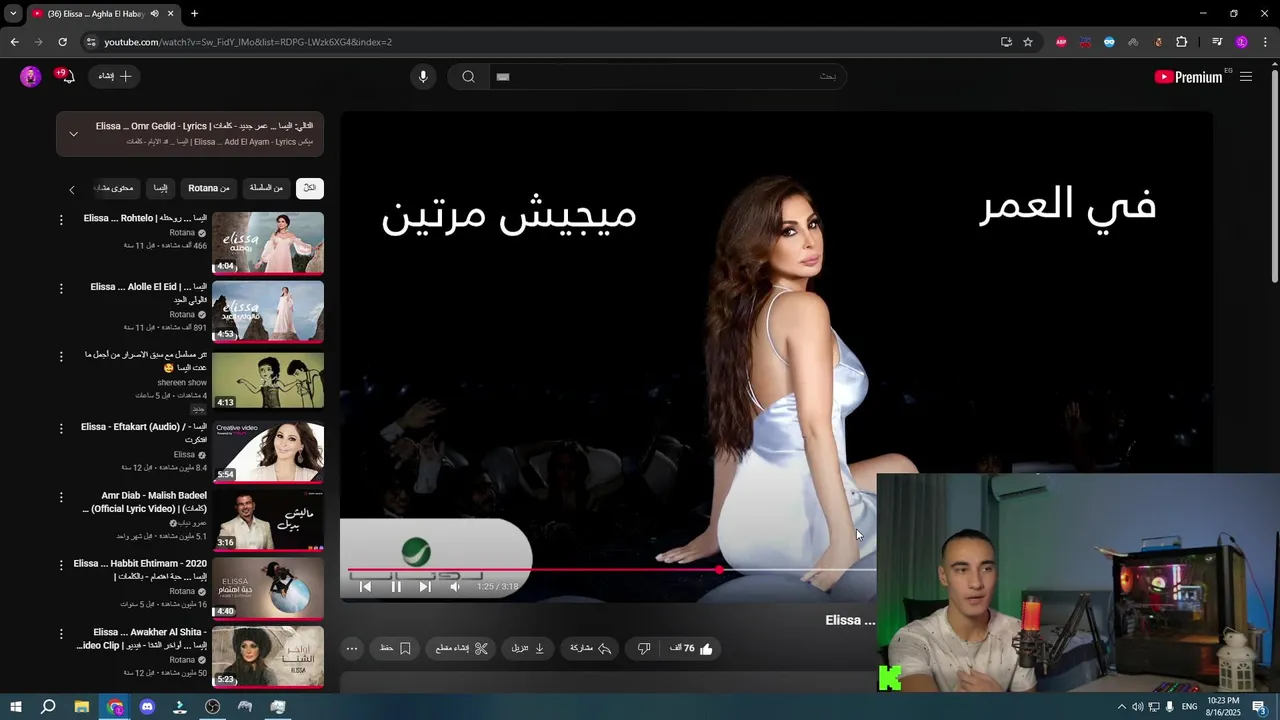Viewport: 1280px width, 720px height.
Task: Select the 'من السلسلة' filter chip
Action: click(x=266, y=188)
